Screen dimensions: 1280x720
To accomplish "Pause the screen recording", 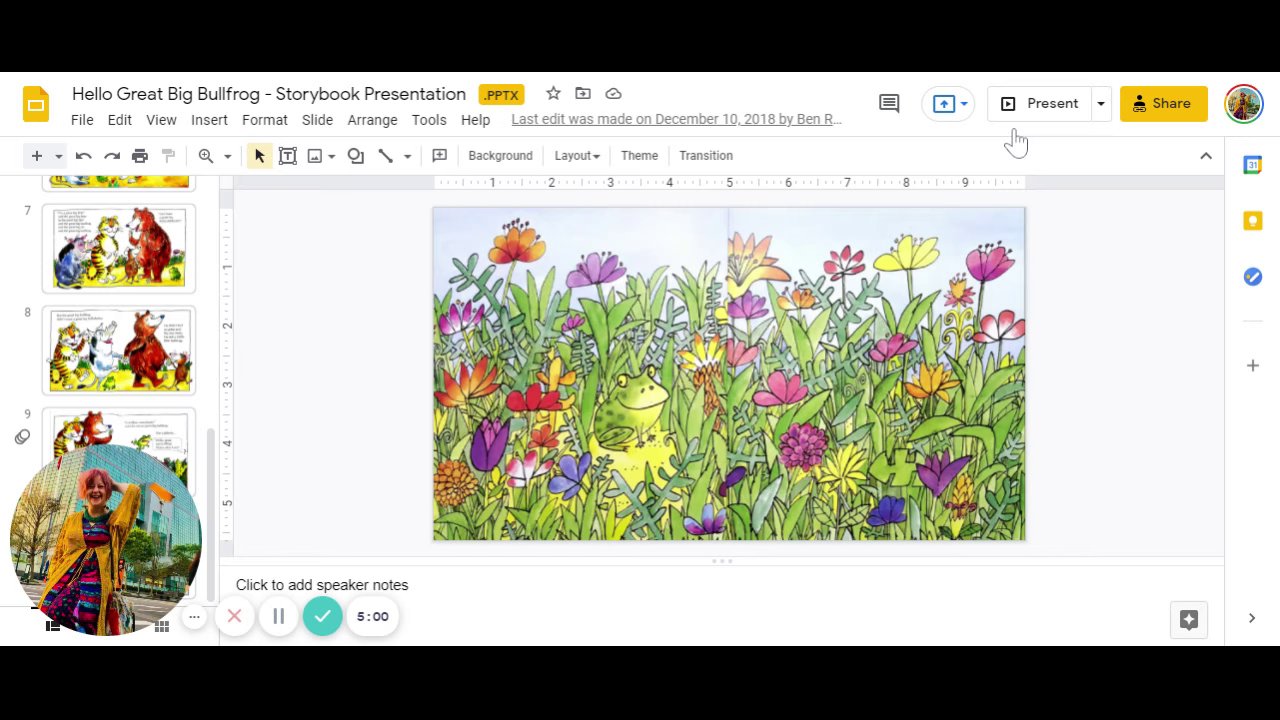I will click(x=279, y=617).
